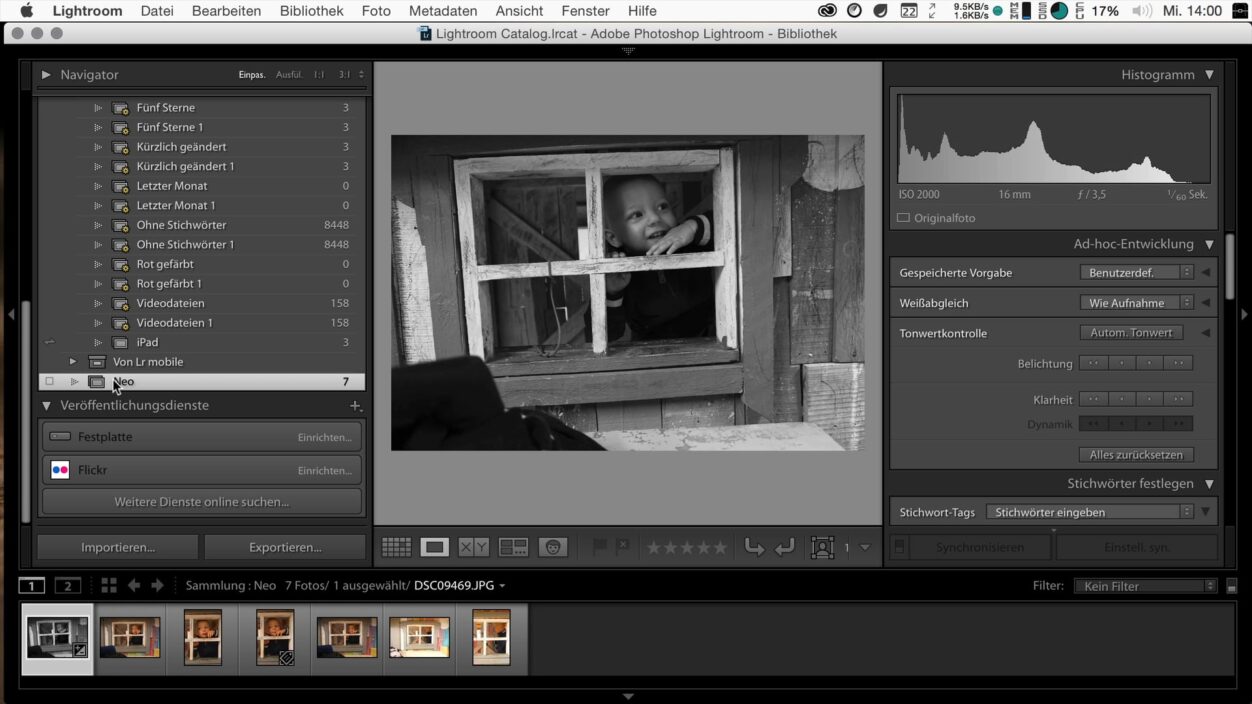
Task: Rotate photo counterclockwise arrow icon
Action: [754, 547]
